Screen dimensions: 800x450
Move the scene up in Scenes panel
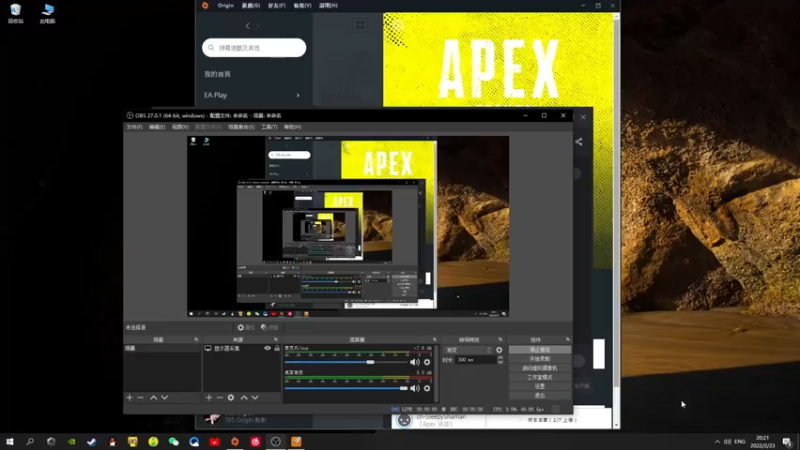point(154,397)
